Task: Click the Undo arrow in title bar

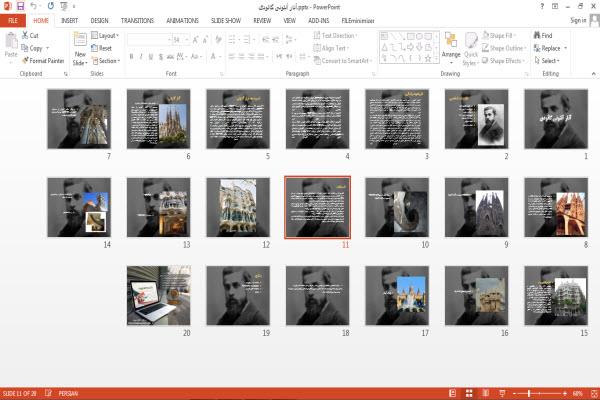Action: (33, 6)
